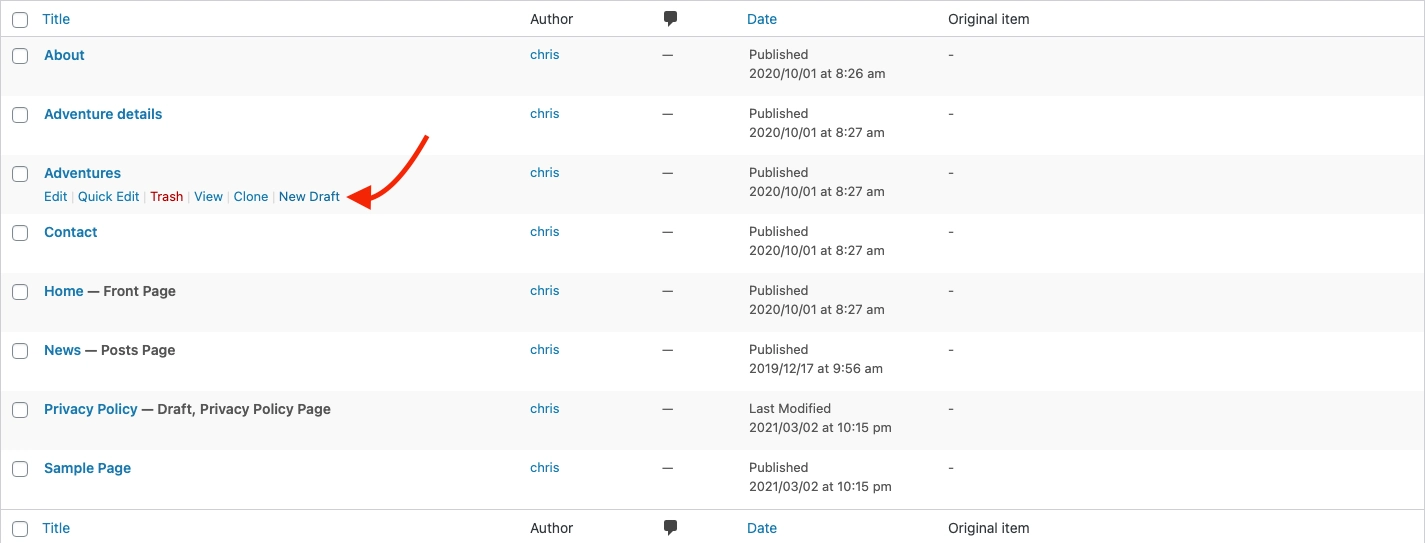Check the box for Adventure details page
Image resolution: width=1425 pixels, height=543 pixels.
click(20, 115)
